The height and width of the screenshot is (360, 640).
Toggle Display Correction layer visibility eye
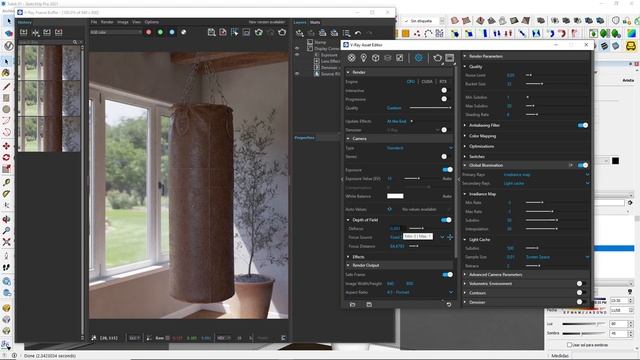[x=297, y=48]
